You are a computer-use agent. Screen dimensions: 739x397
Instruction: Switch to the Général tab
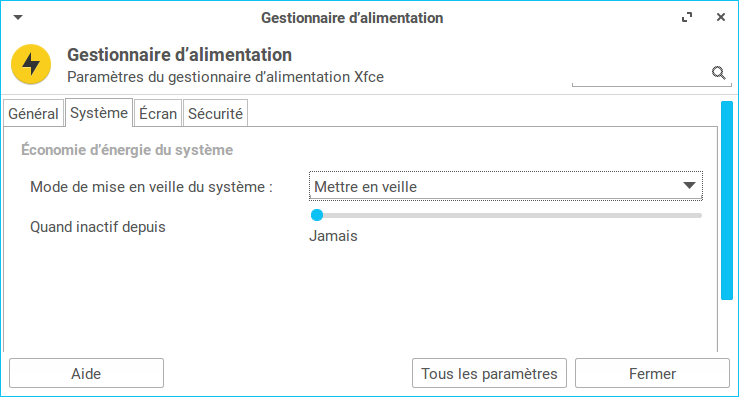coord(33,113)
